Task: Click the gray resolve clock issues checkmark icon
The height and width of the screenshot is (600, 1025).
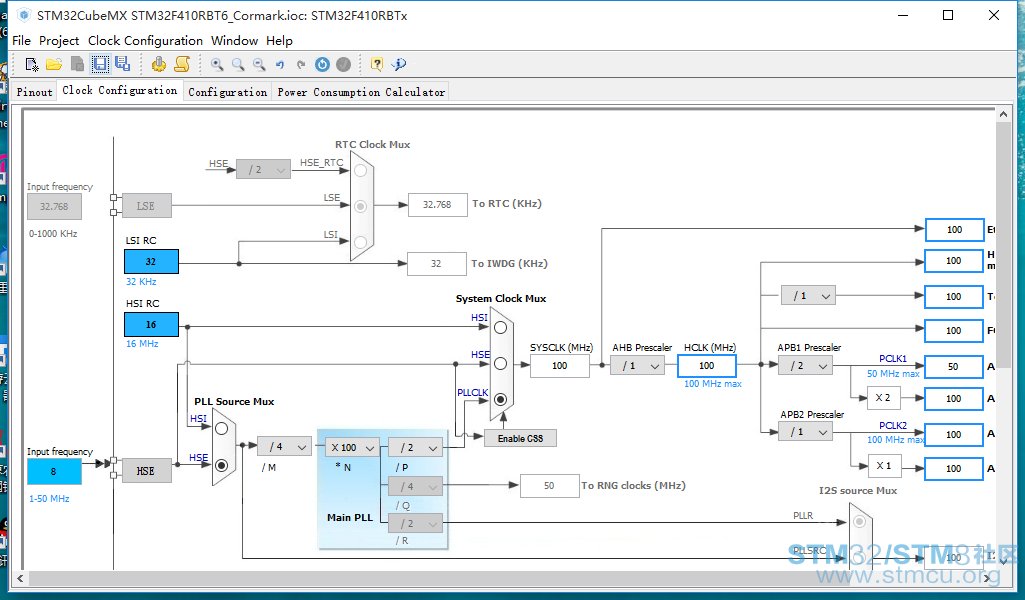Action: point(343,64)
